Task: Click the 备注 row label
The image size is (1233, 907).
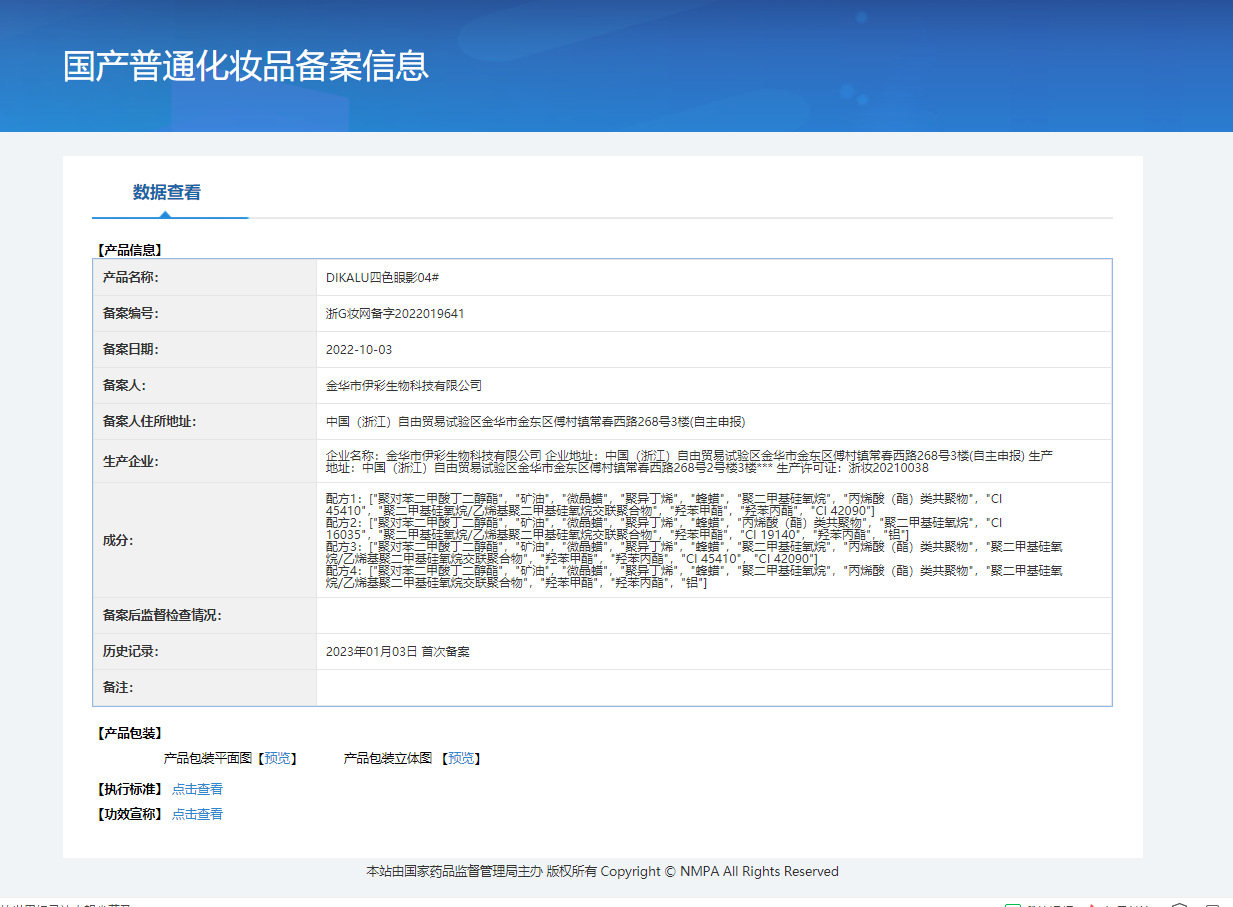Action: click(x=118, y=687)
